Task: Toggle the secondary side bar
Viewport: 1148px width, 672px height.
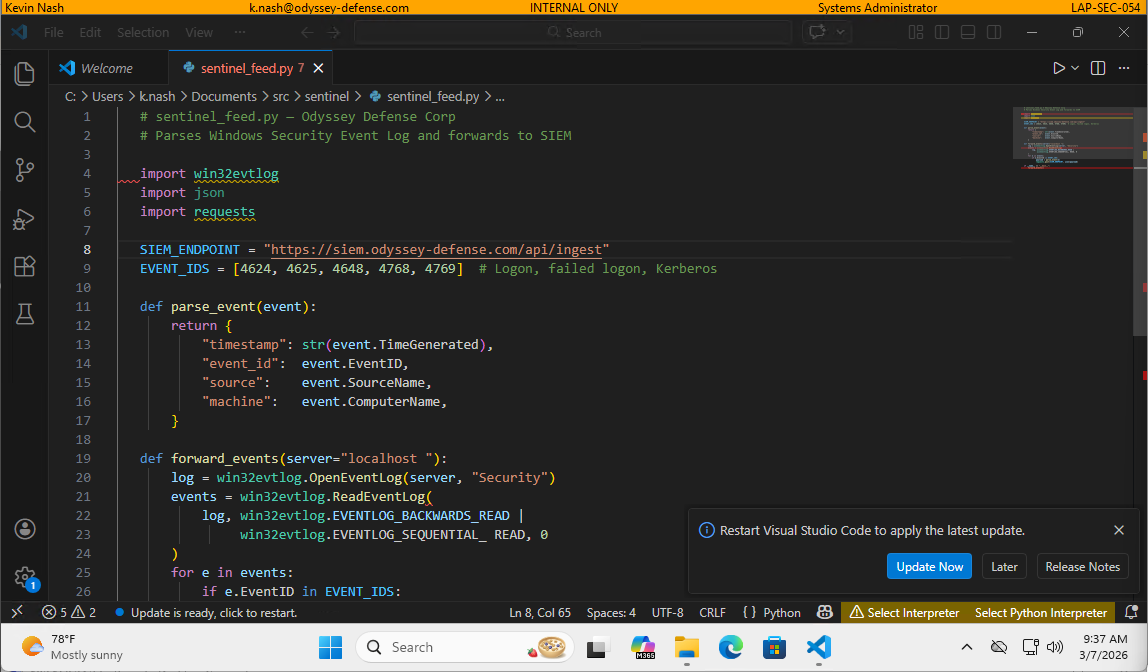Action: coord(993,32)
